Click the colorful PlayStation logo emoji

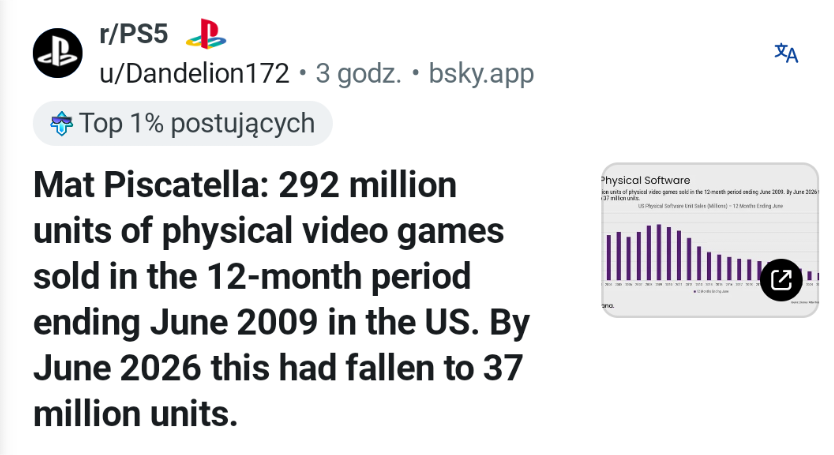(x=206, y=34)
